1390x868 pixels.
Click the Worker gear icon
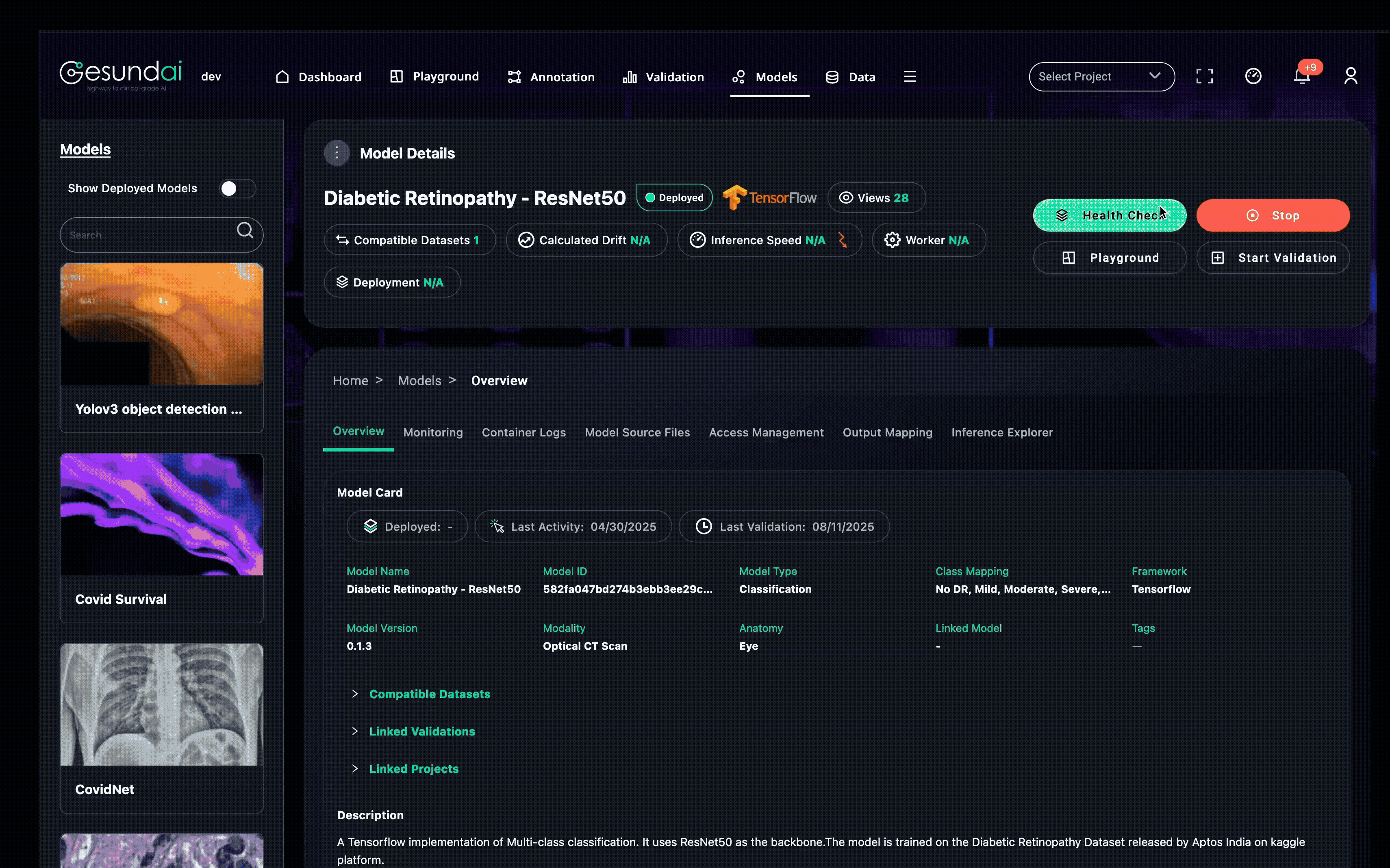point(892,240)
